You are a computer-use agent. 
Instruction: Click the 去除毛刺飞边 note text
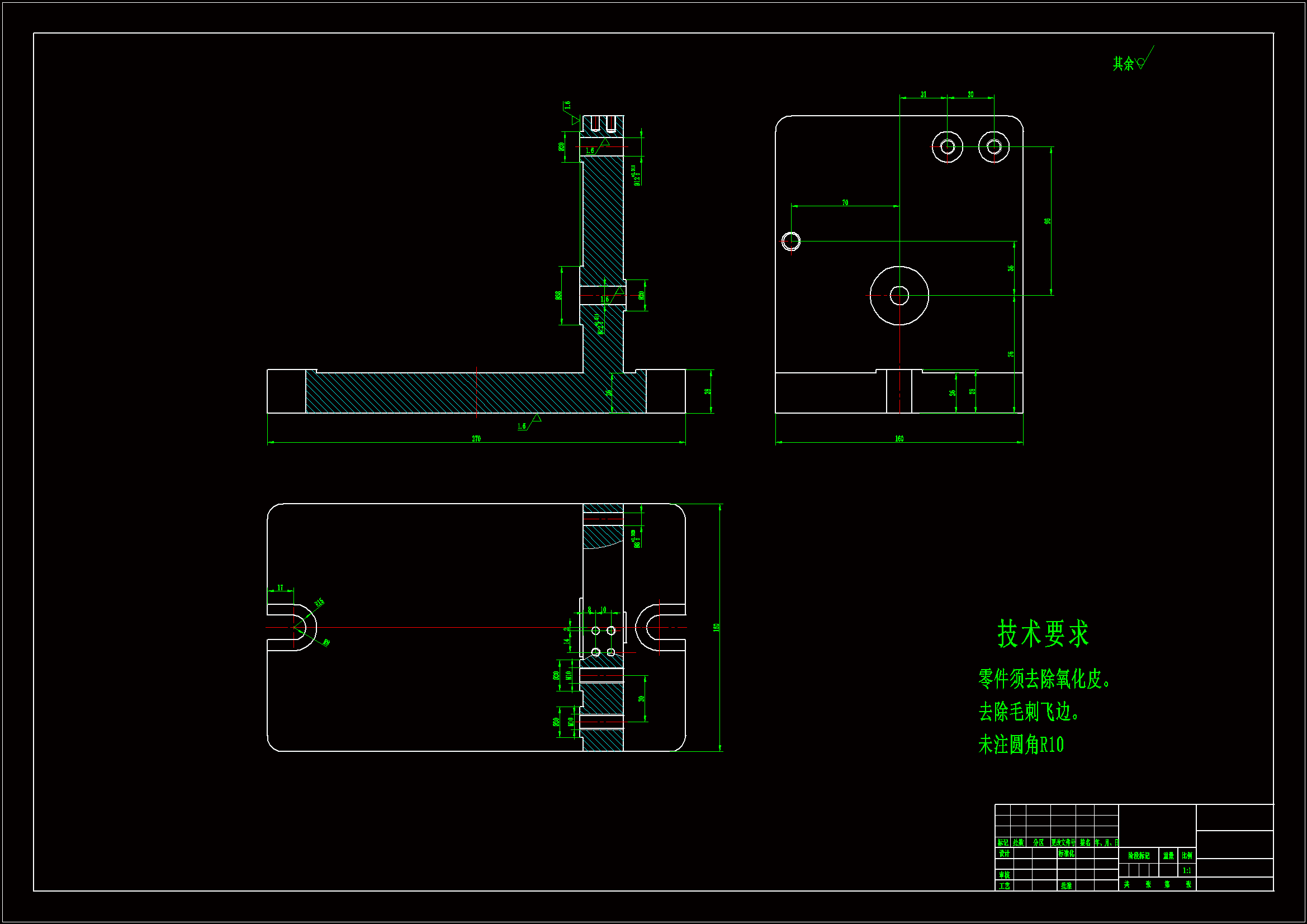(1028, 712)
